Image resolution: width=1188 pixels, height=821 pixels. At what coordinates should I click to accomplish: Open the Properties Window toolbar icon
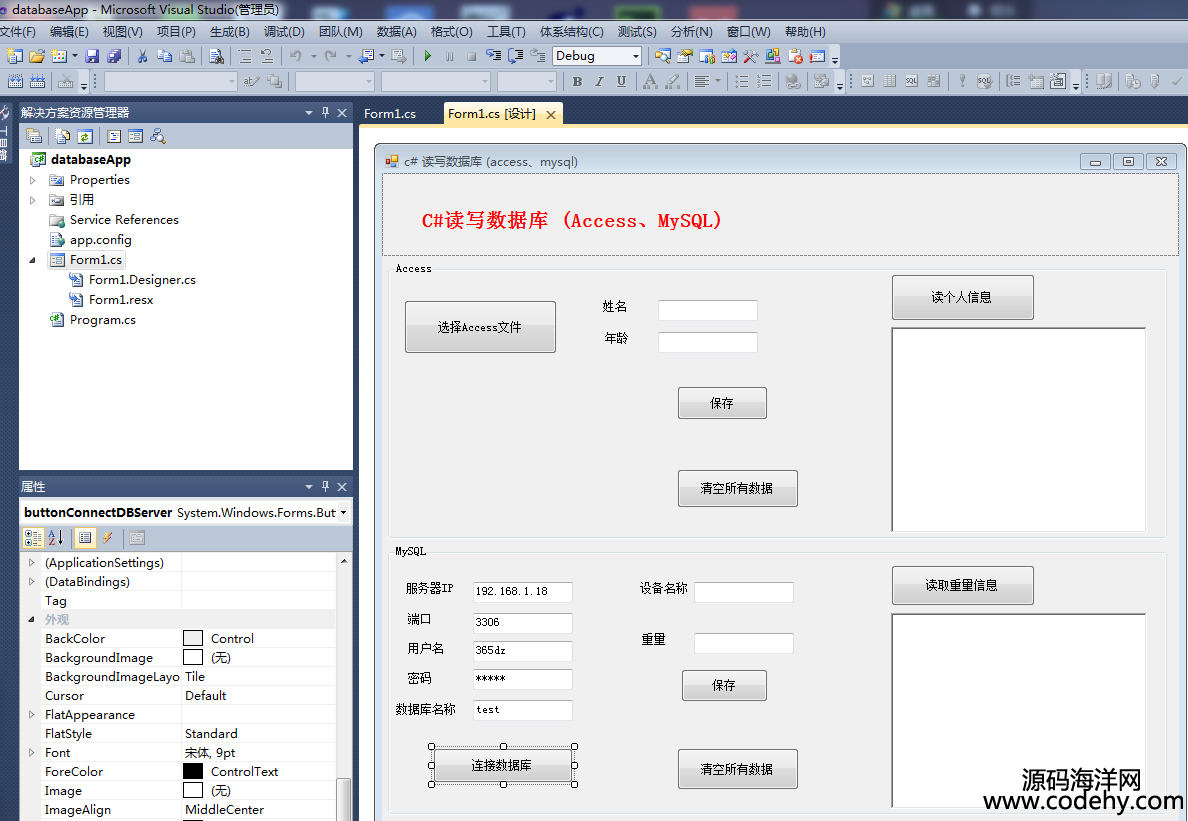(685, 55)
